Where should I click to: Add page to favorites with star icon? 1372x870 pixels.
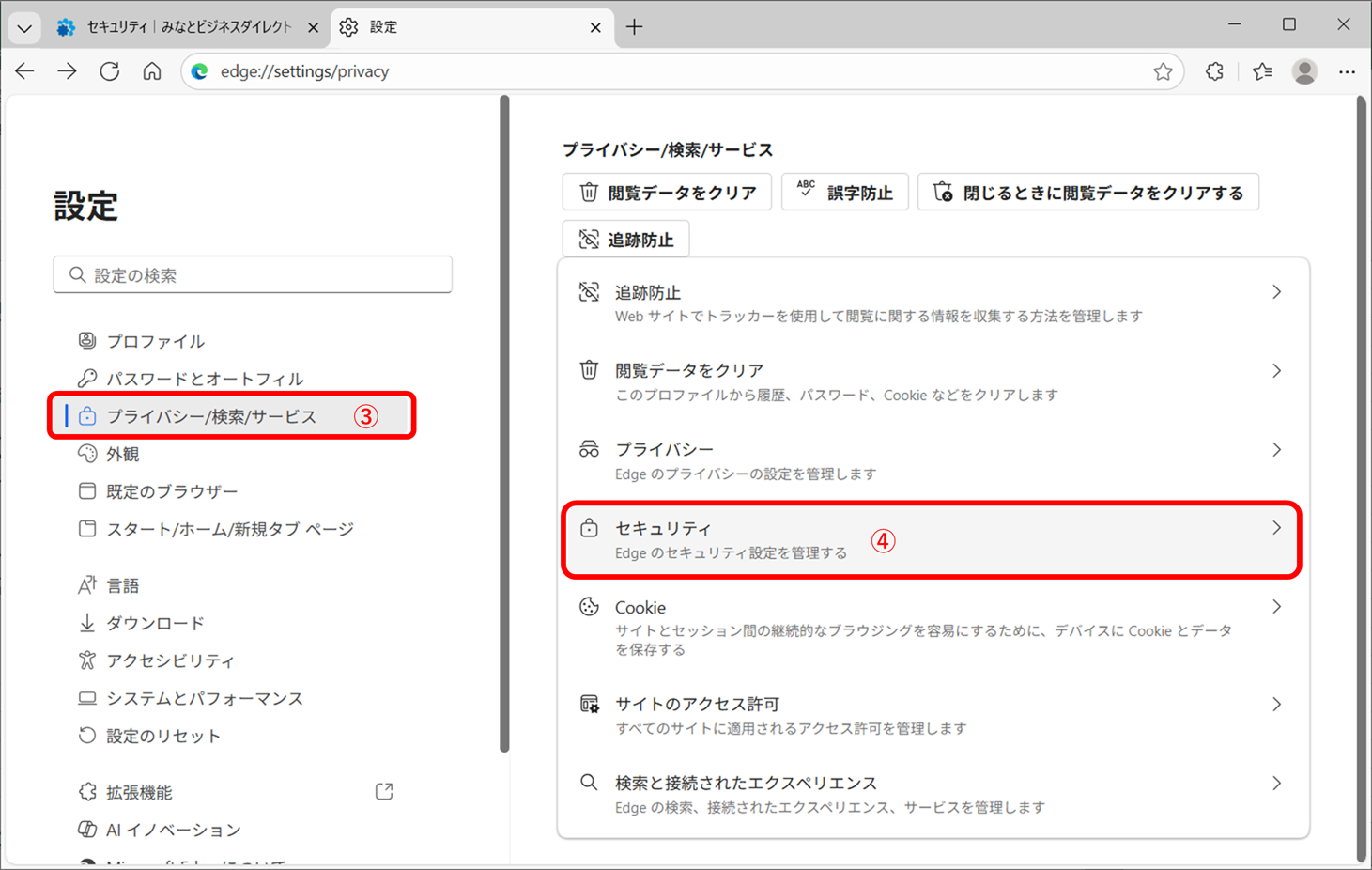click(1163, 71)
